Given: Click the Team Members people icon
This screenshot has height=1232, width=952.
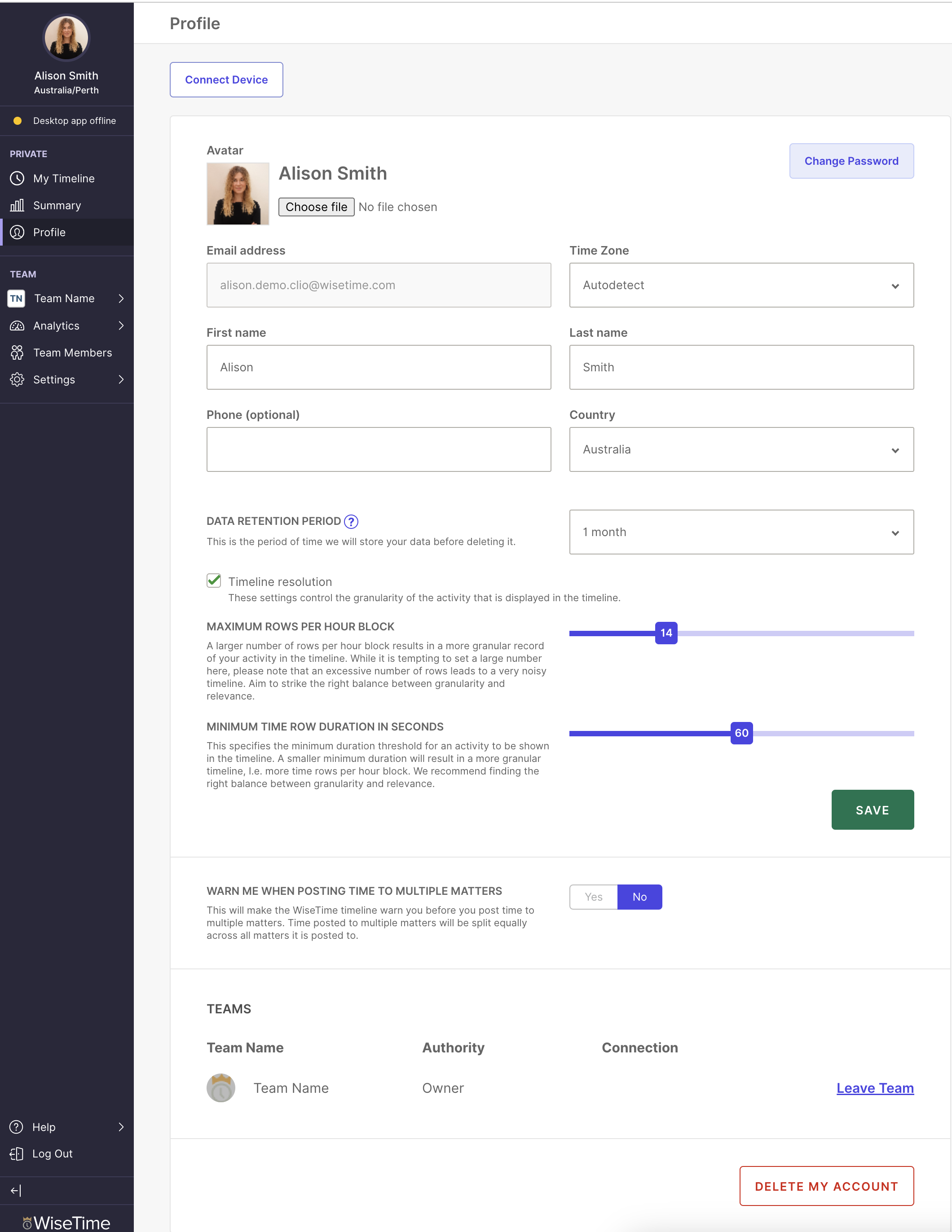Looking at the screenshot, I should [17, 352].
